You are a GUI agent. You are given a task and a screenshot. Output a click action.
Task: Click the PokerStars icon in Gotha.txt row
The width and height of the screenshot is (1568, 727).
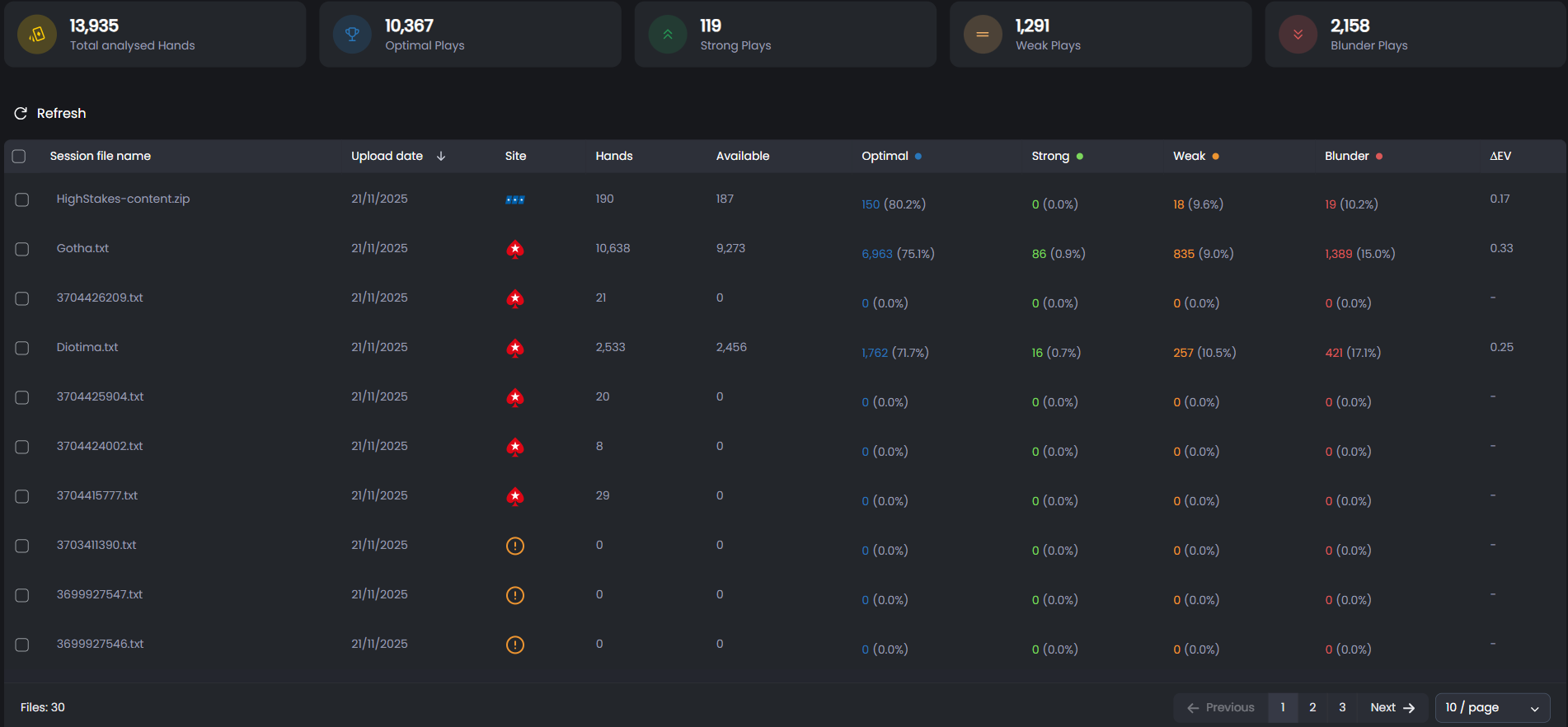pyautogui.click(x=515, y=249)
